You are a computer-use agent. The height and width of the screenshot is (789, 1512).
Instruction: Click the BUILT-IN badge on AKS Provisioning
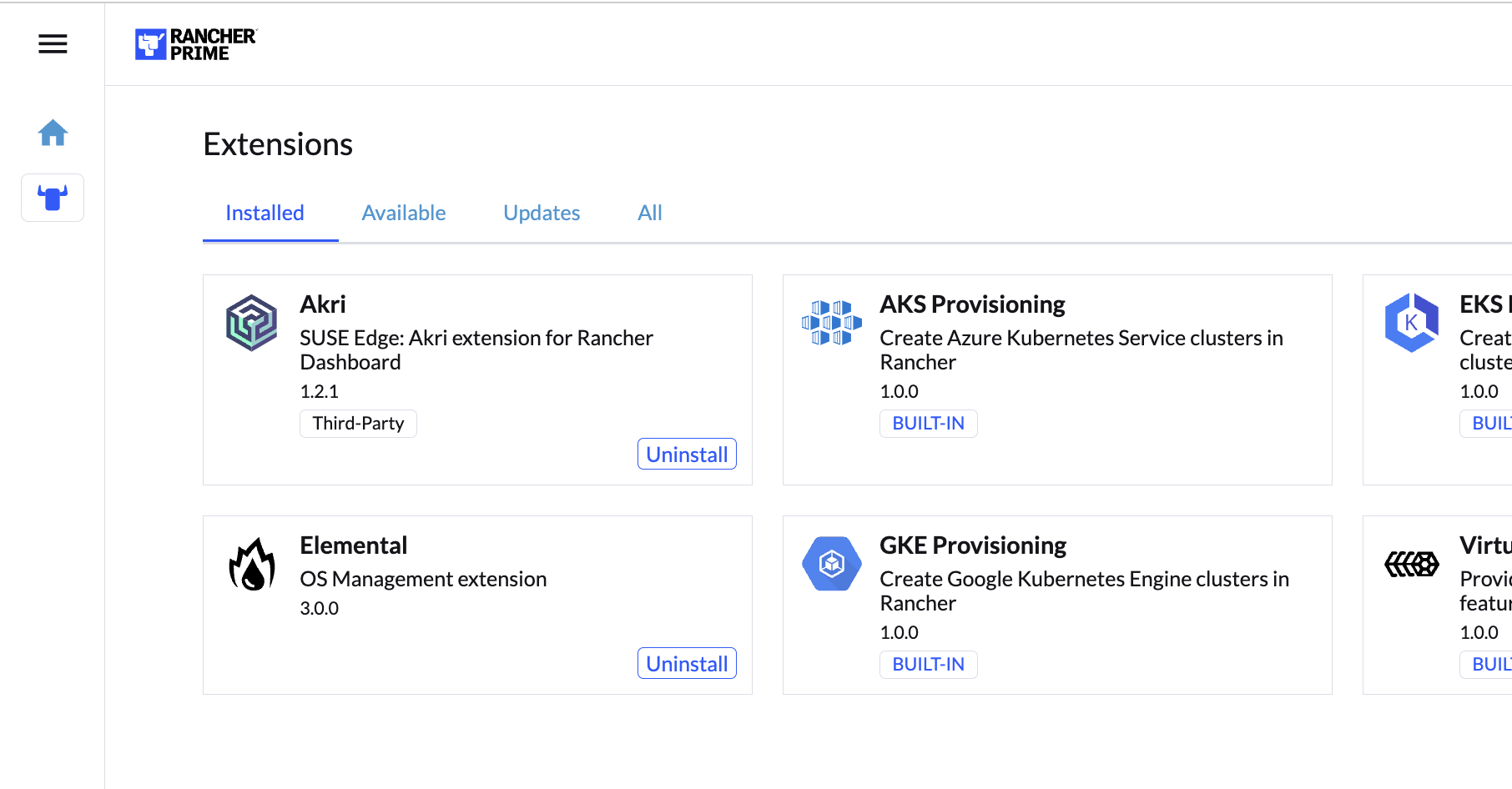coord(928,424)
